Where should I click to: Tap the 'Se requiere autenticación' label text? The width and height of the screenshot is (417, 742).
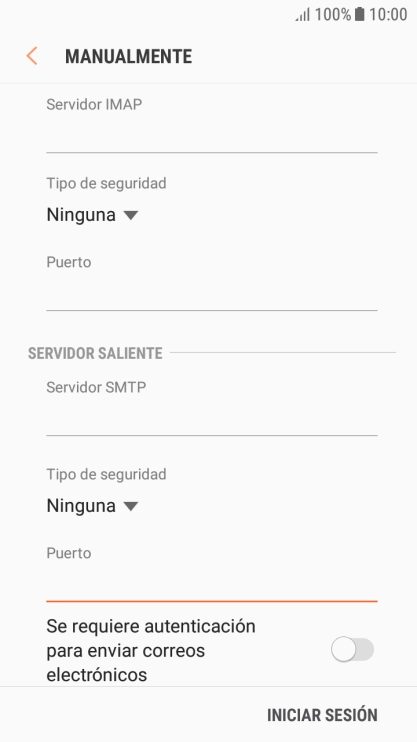click(x=151, y=626)
